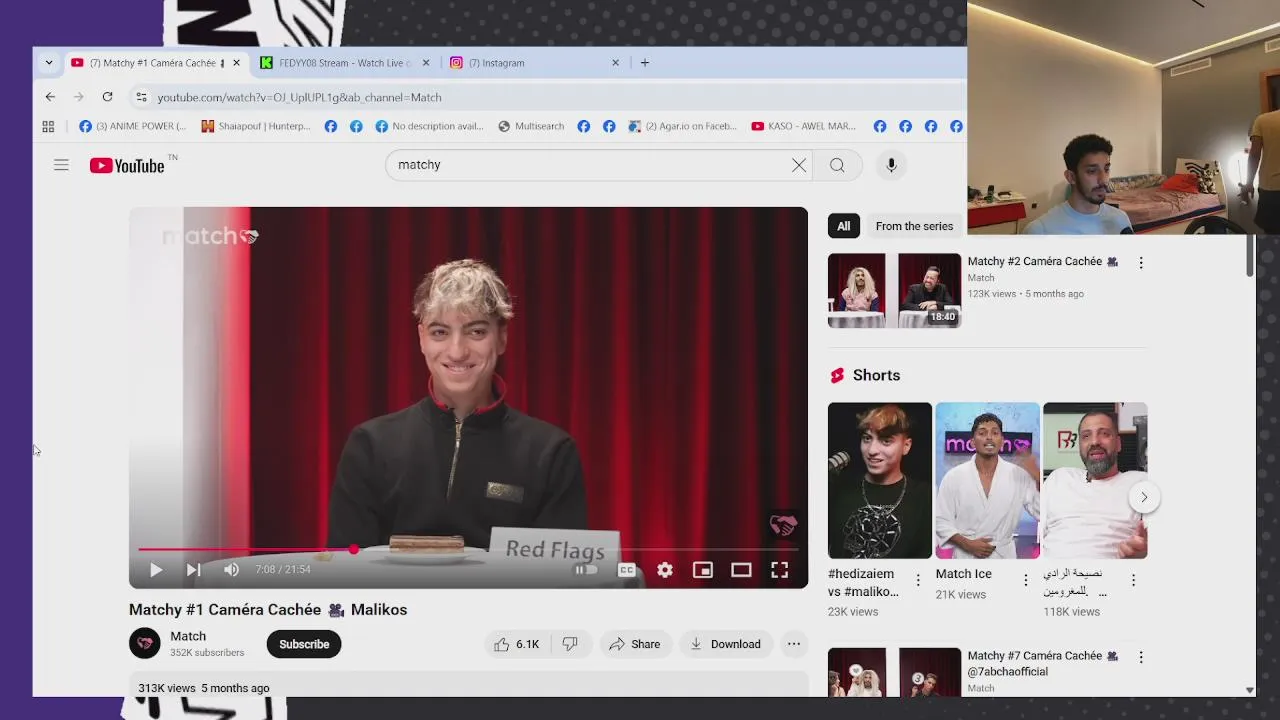Open apps grid in bookmarks bar
The width and height of the screenshot is (1280, 720).
point(48,126)
